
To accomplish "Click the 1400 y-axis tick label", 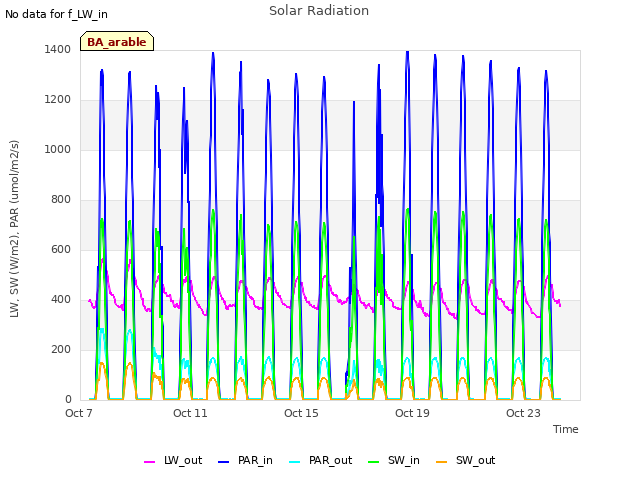I will [58, 49].
